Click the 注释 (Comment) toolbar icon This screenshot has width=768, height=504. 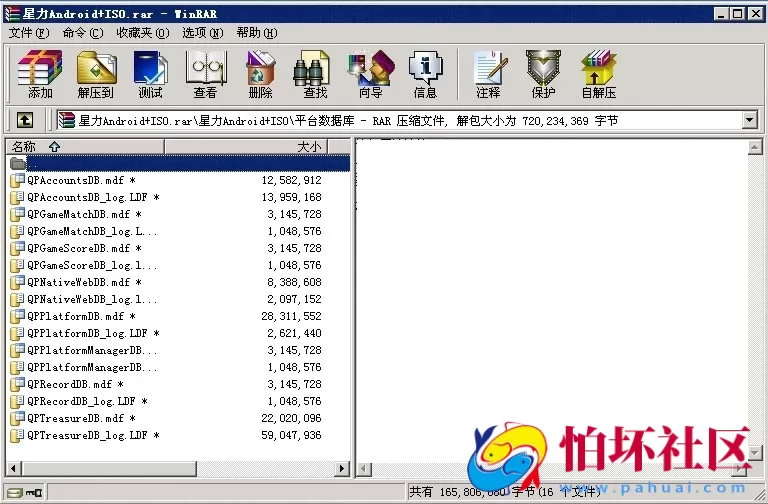(x=488, y=73)
